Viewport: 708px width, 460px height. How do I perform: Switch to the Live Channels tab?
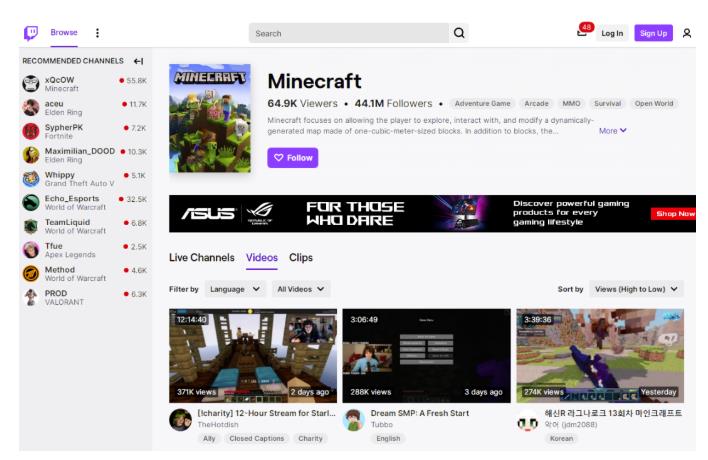202,258
